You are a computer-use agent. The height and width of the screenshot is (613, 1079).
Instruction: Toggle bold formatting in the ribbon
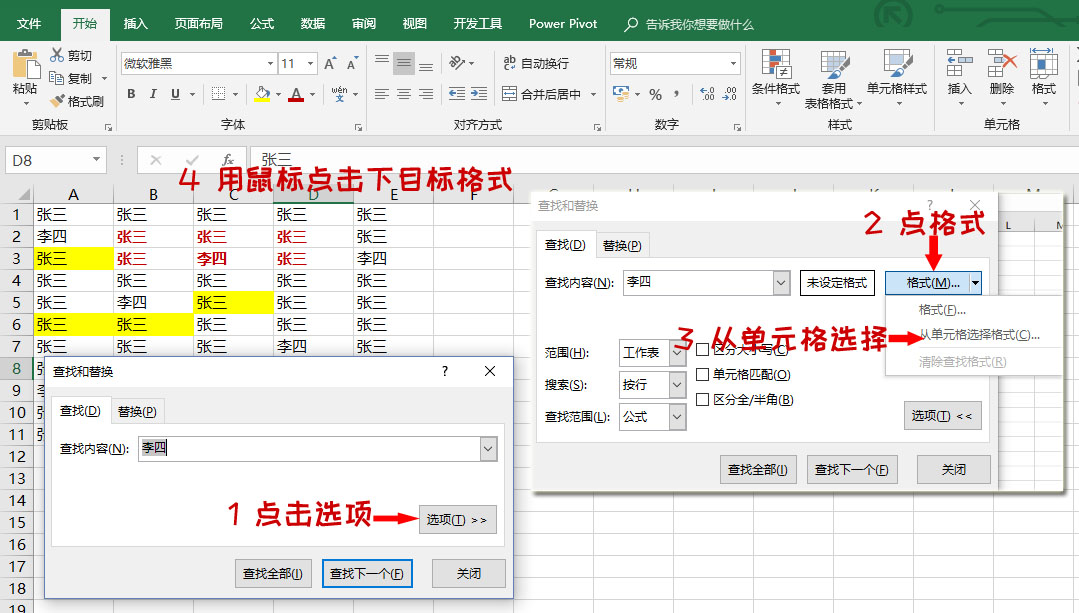pyautogui.click(x=131, y=93)
